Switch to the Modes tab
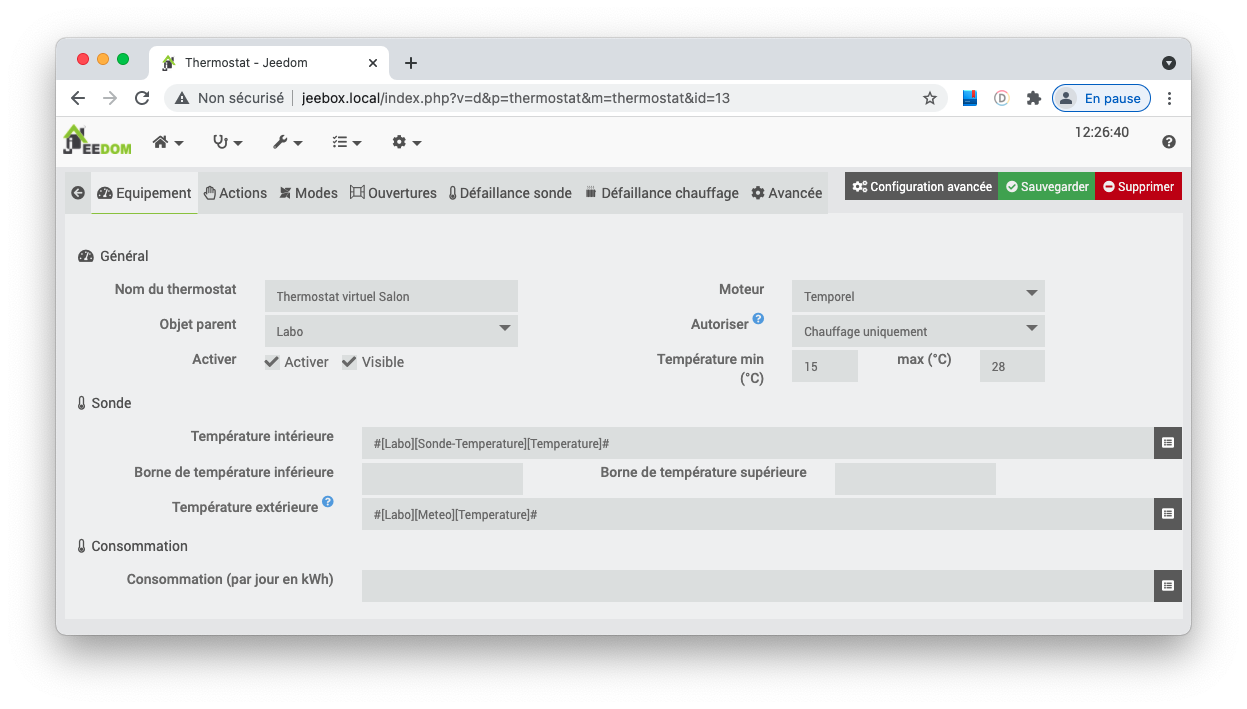The height and width of the screenshot is (709, 1247). click(x=308, y=193)
